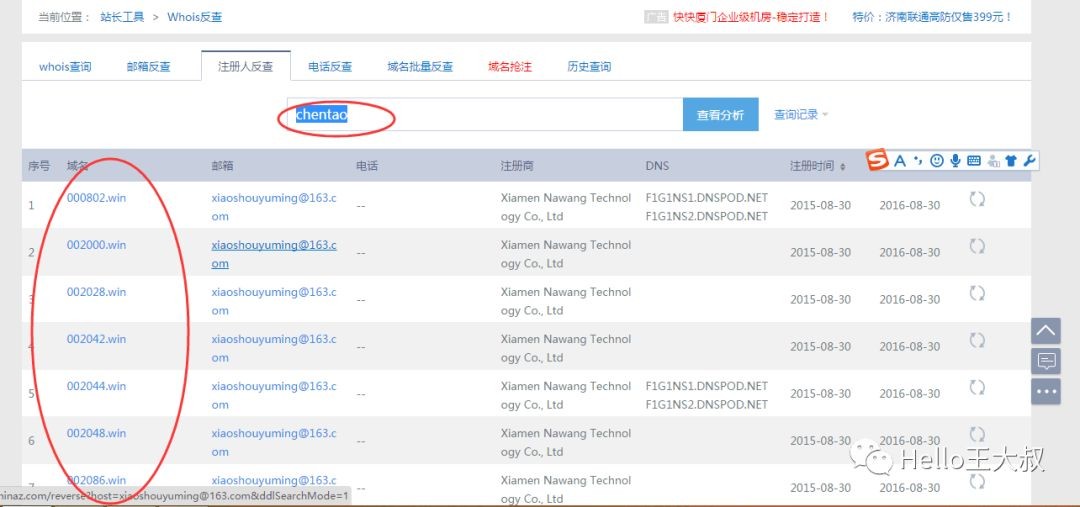Viewport: 1080px width, 507px height.
Task: Sort by the 注册时间 column arrows
Action: coord(842,166)
